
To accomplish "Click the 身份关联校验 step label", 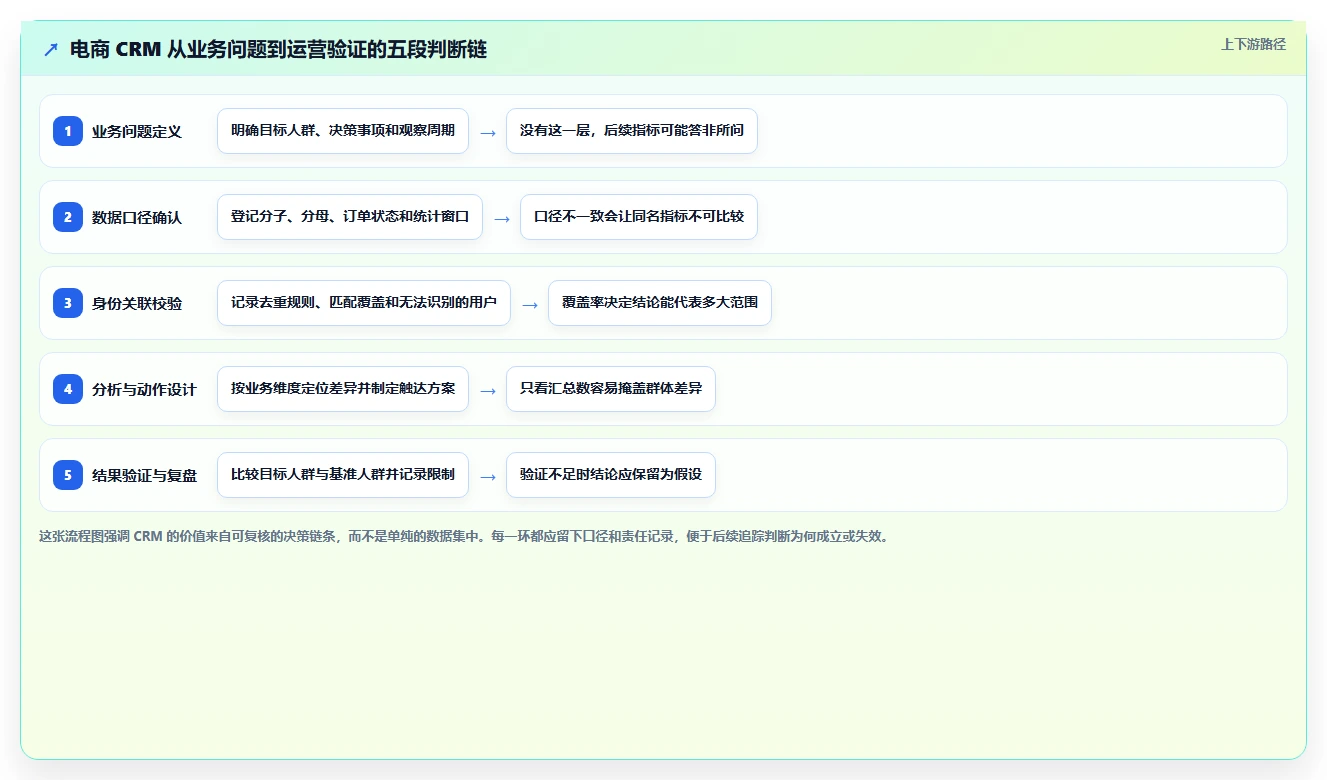I will pyautogui.click(x=137, y=303).
